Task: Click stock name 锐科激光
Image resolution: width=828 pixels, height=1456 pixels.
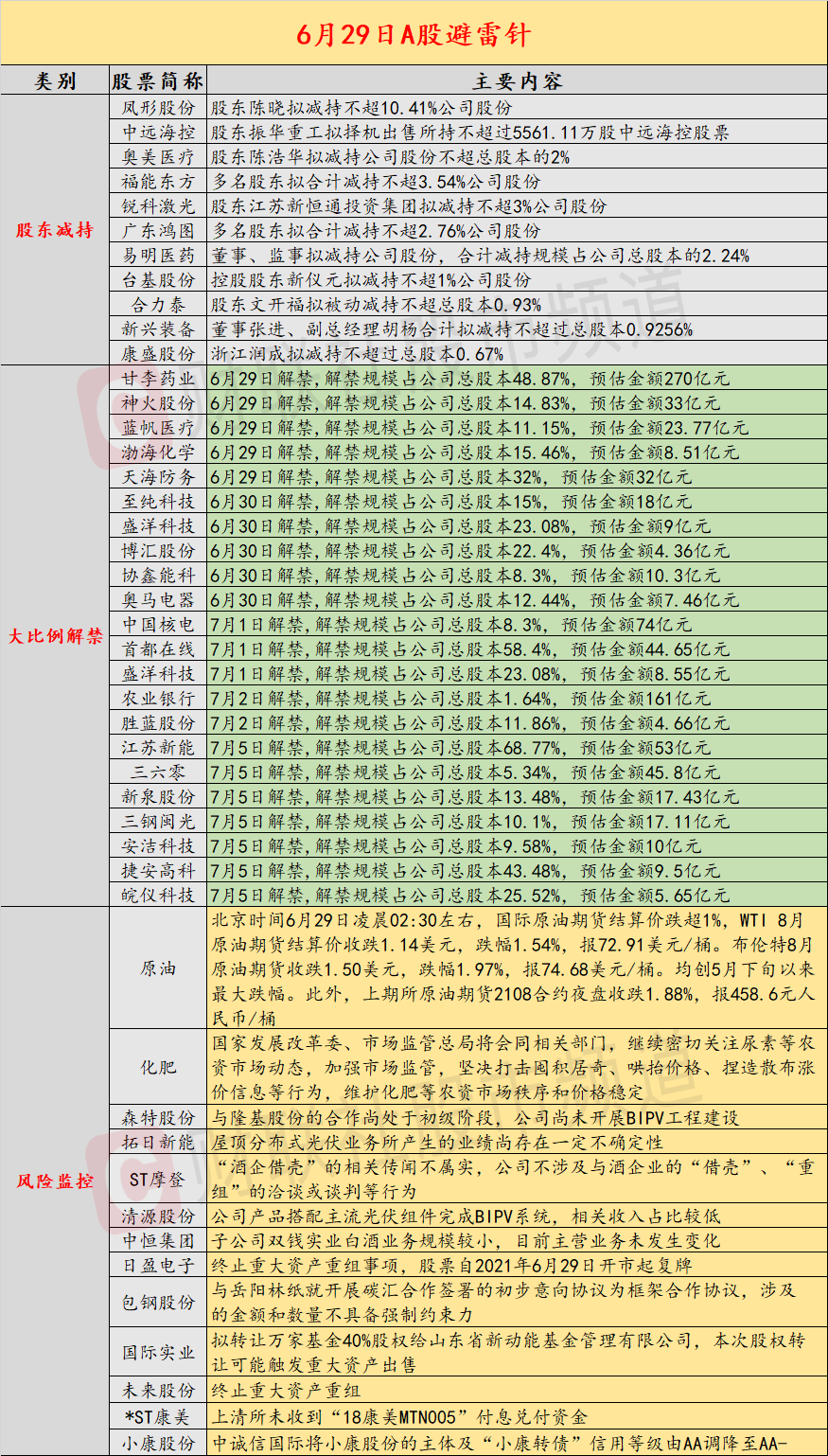Action: pyautogui.click(x=158, y=206)
